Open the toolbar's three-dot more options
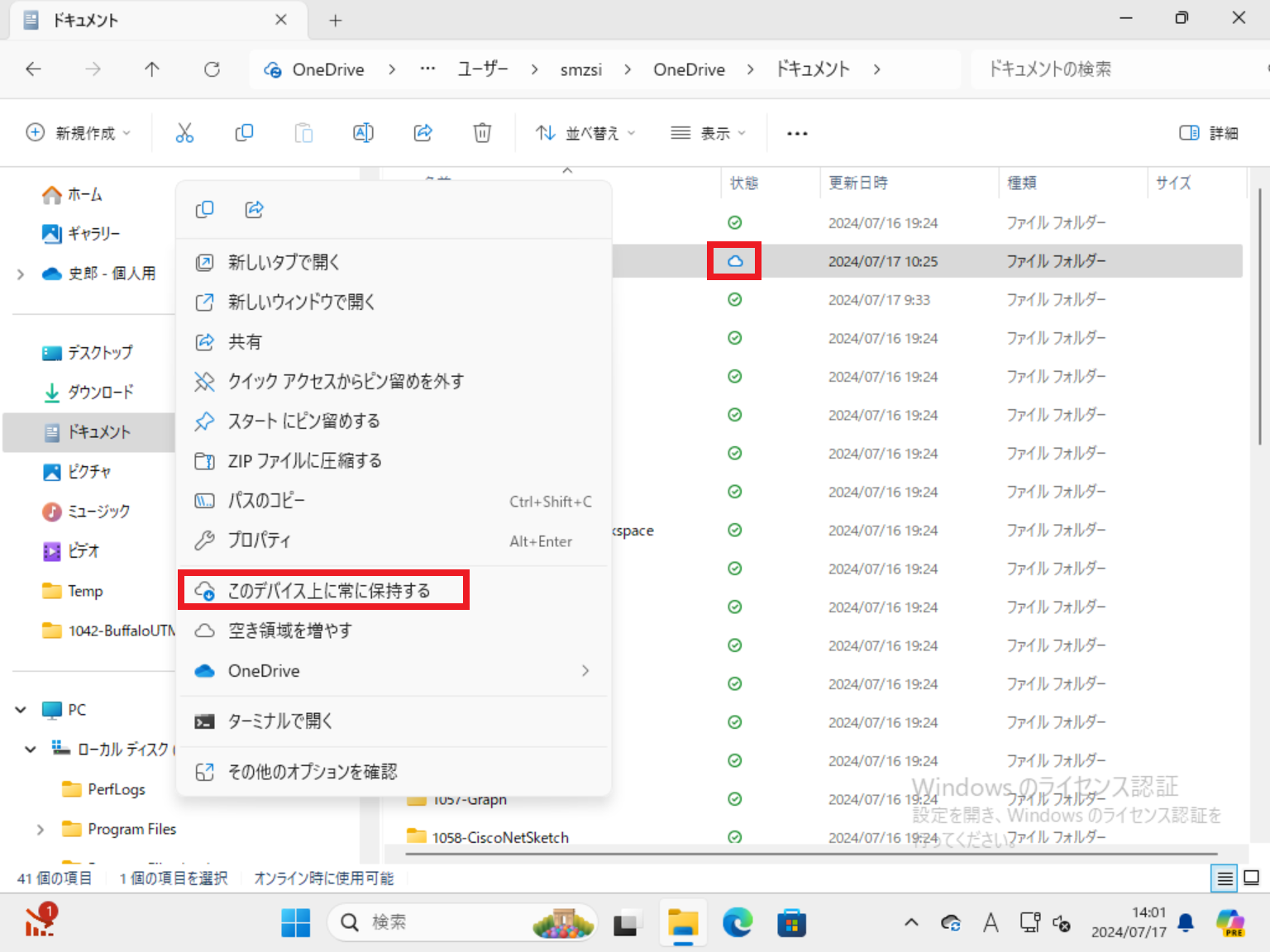Viewport: 1270px width, 952px height. coord(797,133)
